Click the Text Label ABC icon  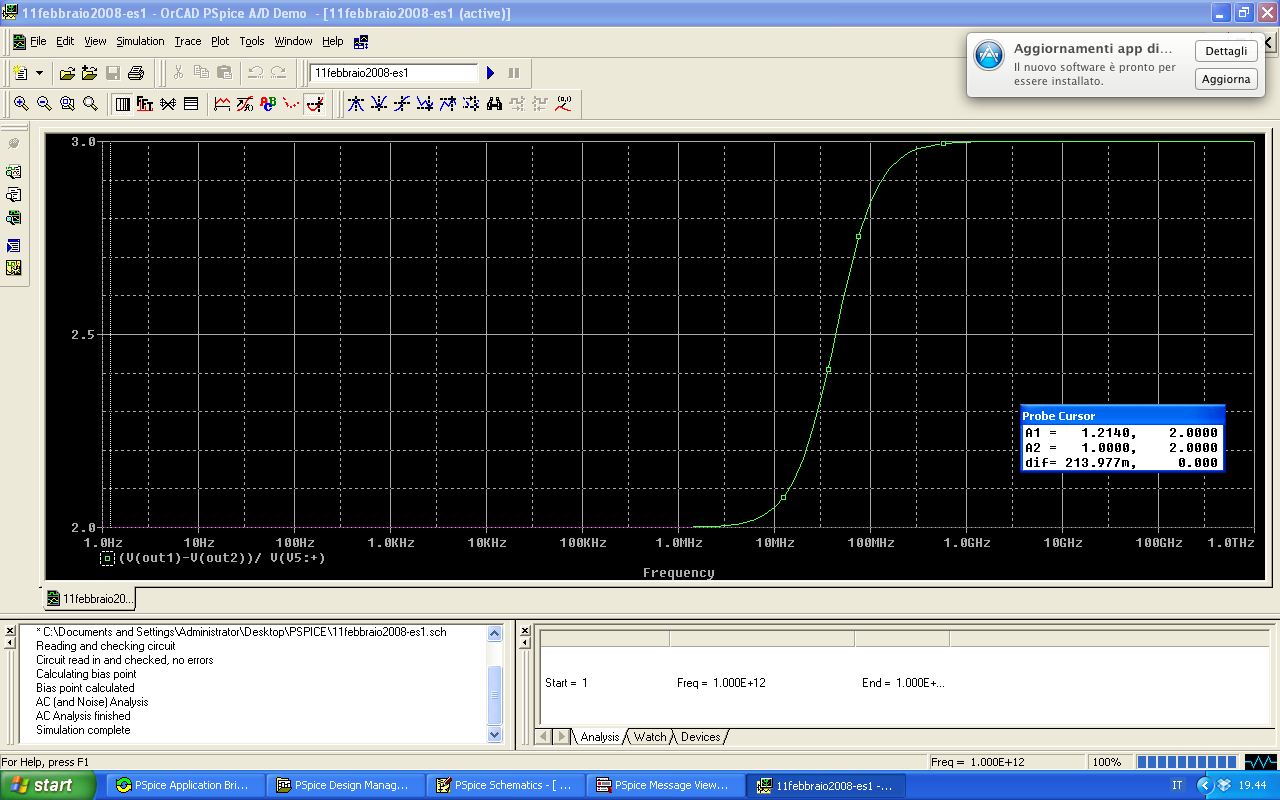(x=268, y=103)
